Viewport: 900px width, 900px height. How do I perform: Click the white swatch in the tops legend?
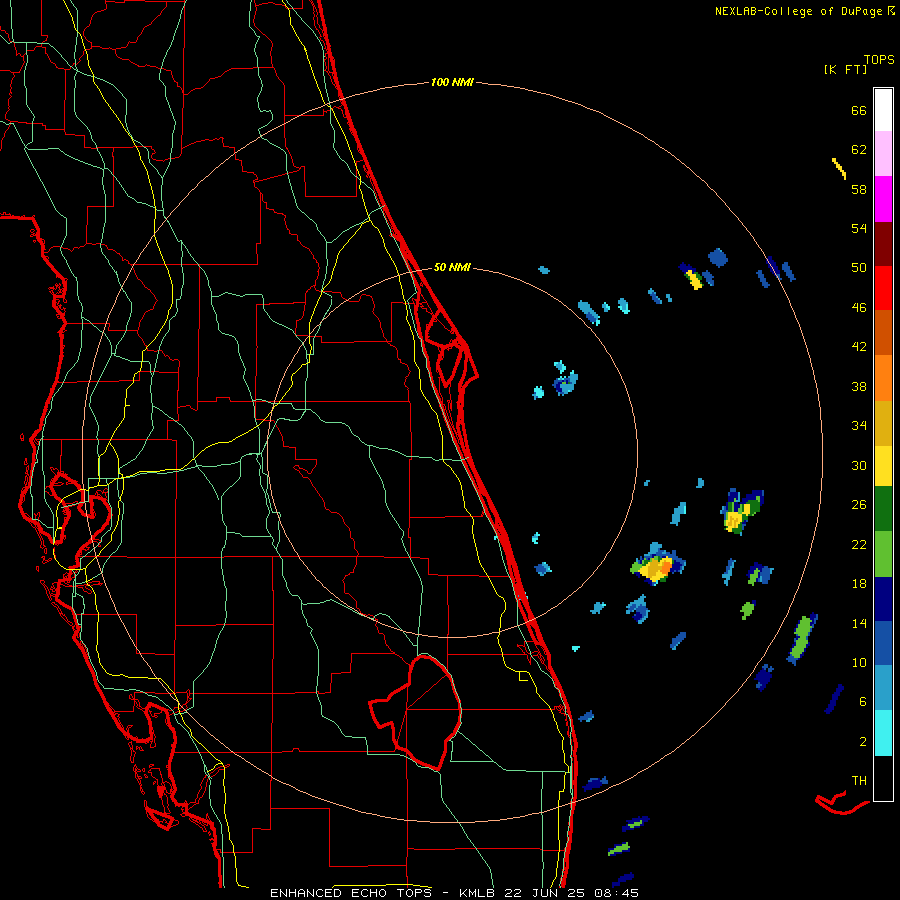(x=883, y=110)
